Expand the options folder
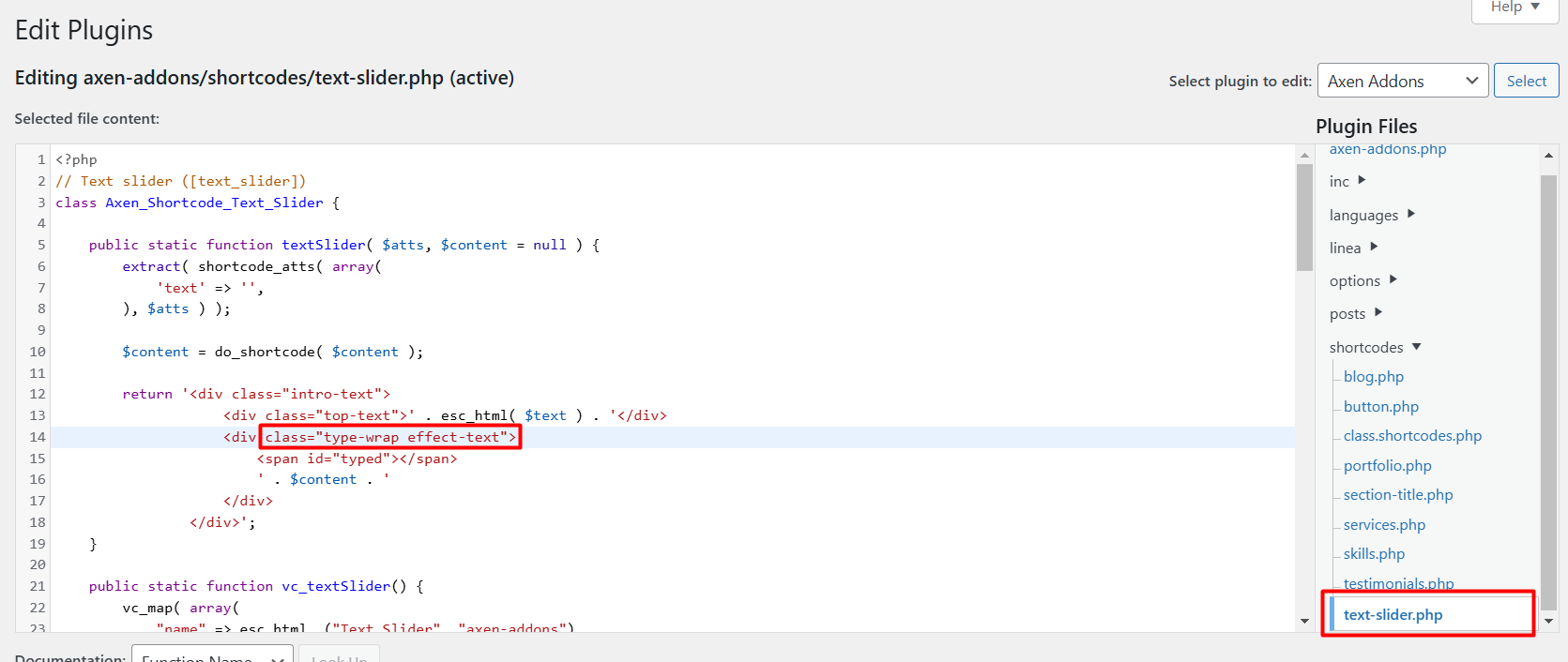Image resolution: width=1568 pixels, height=662 pixels. click(1363, 280)
